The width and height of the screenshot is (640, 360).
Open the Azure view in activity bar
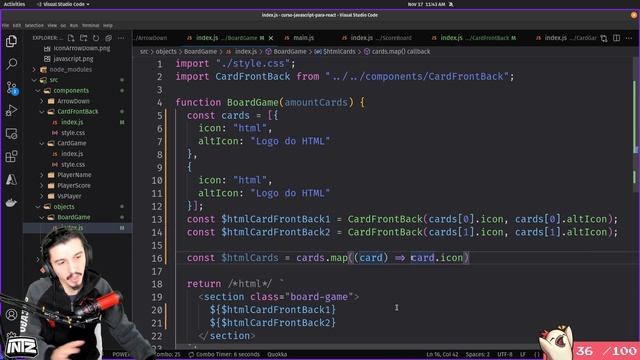pyautogui.click(x=11, y=180)
